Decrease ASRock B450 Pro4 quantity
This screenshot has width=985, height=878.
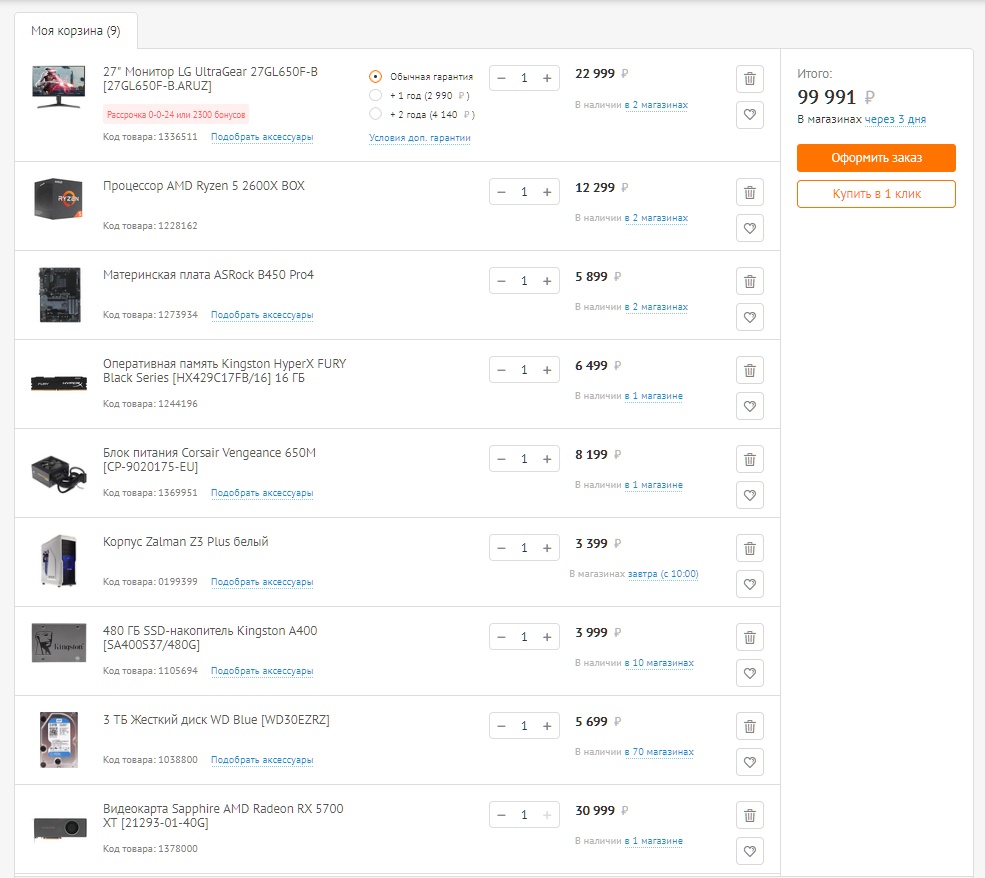click(x=501, y=281)
